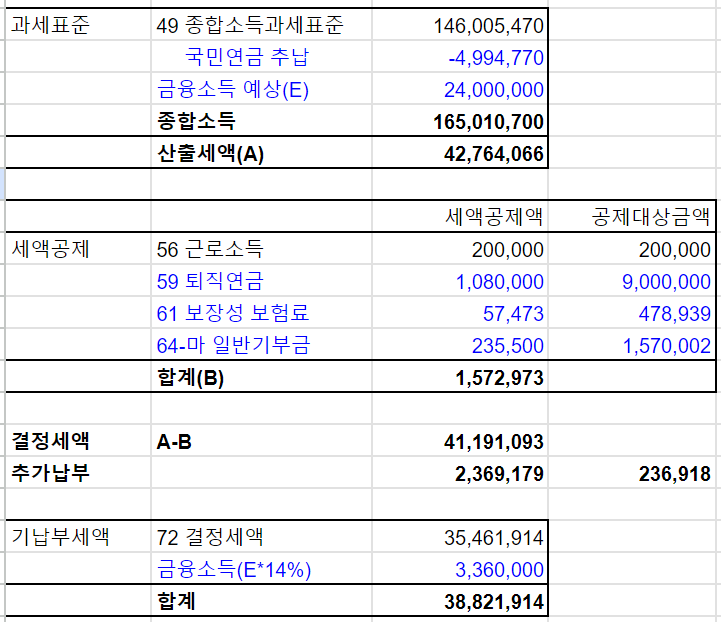Click the 64-마 일반기부금 label cell

point(261,344)
